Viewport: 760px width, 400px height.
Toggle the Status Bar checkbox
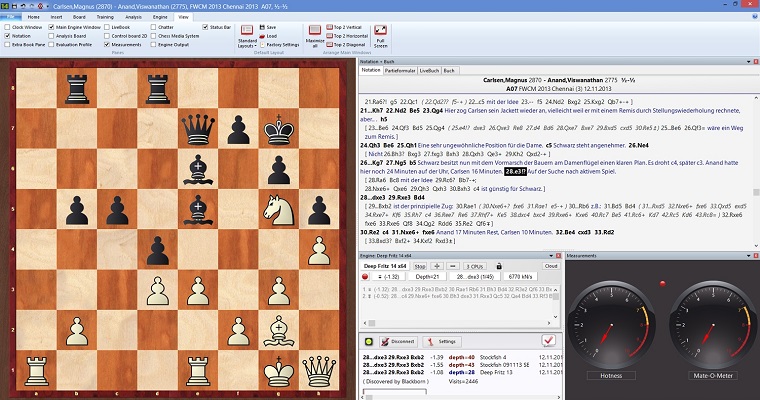click(x=205, y=28)
